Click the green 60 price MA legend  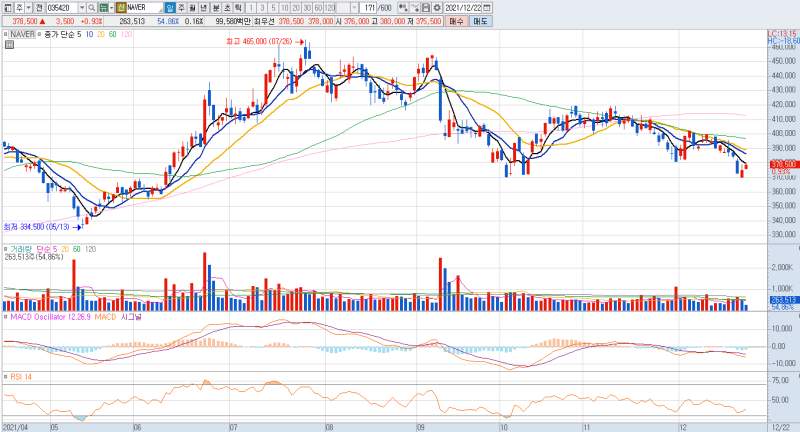click(112, 34)
